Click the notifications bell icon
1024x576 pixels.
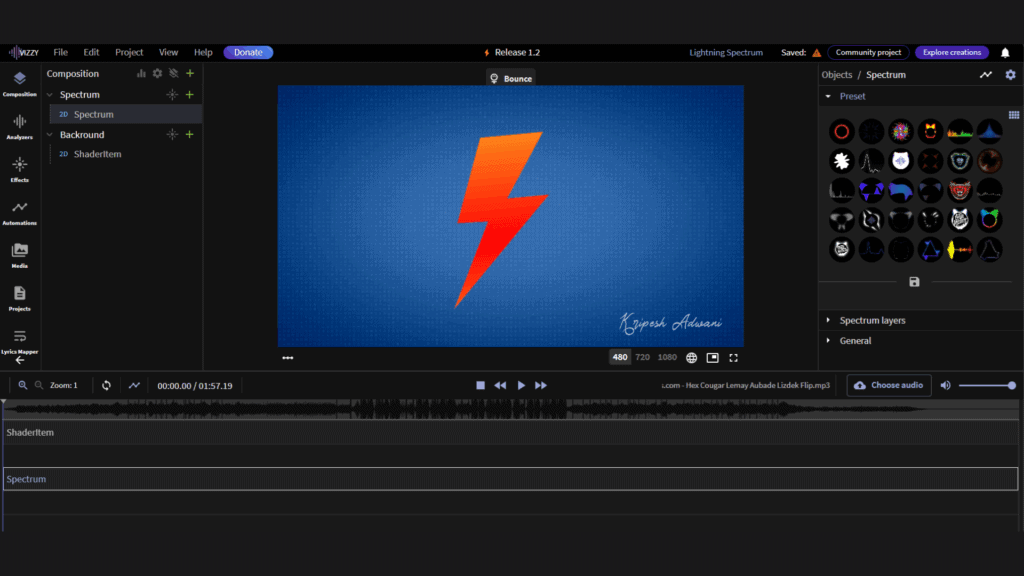point(1005,53)
